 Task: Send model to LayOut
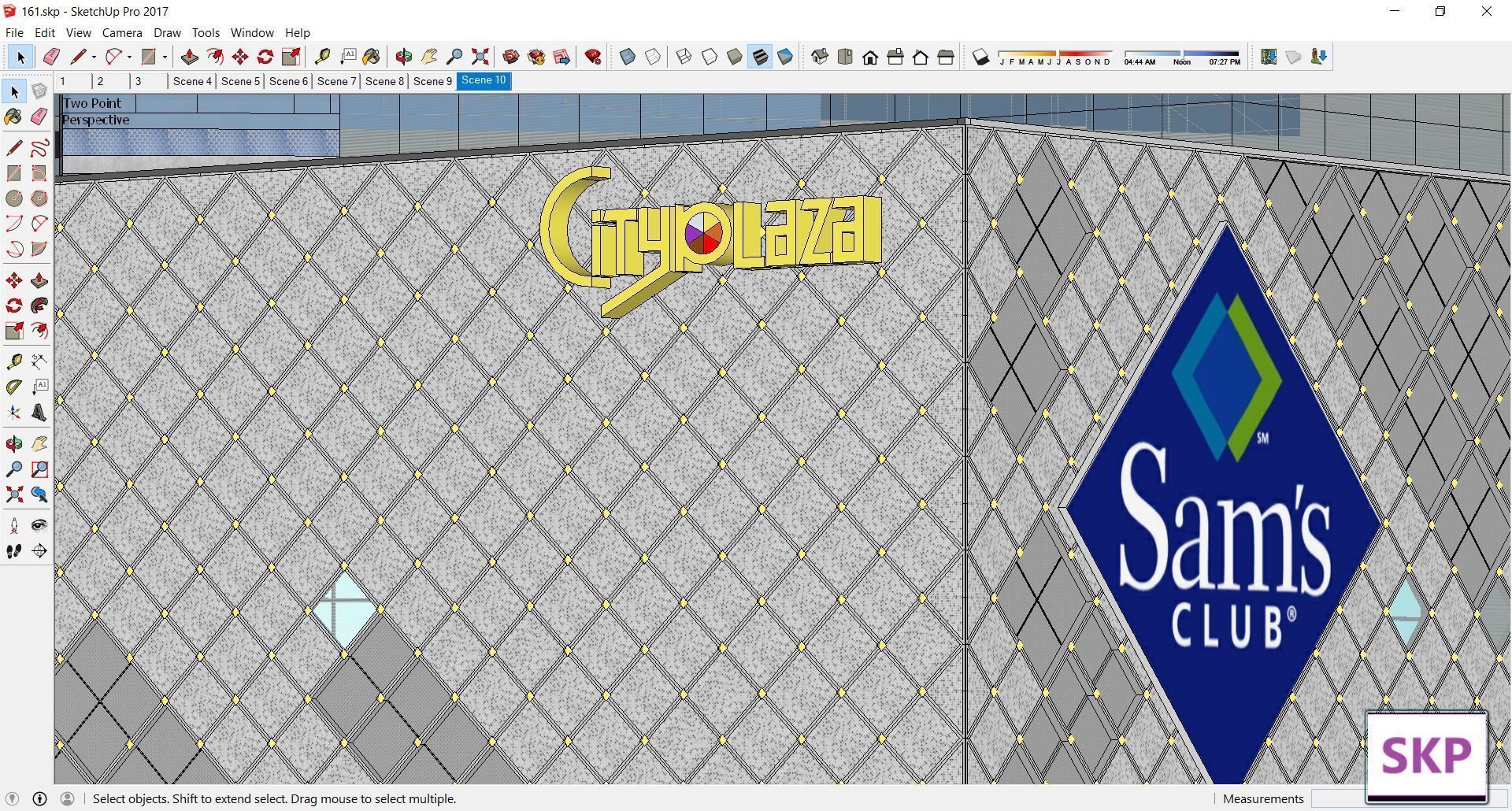click(x=561, y=57)
